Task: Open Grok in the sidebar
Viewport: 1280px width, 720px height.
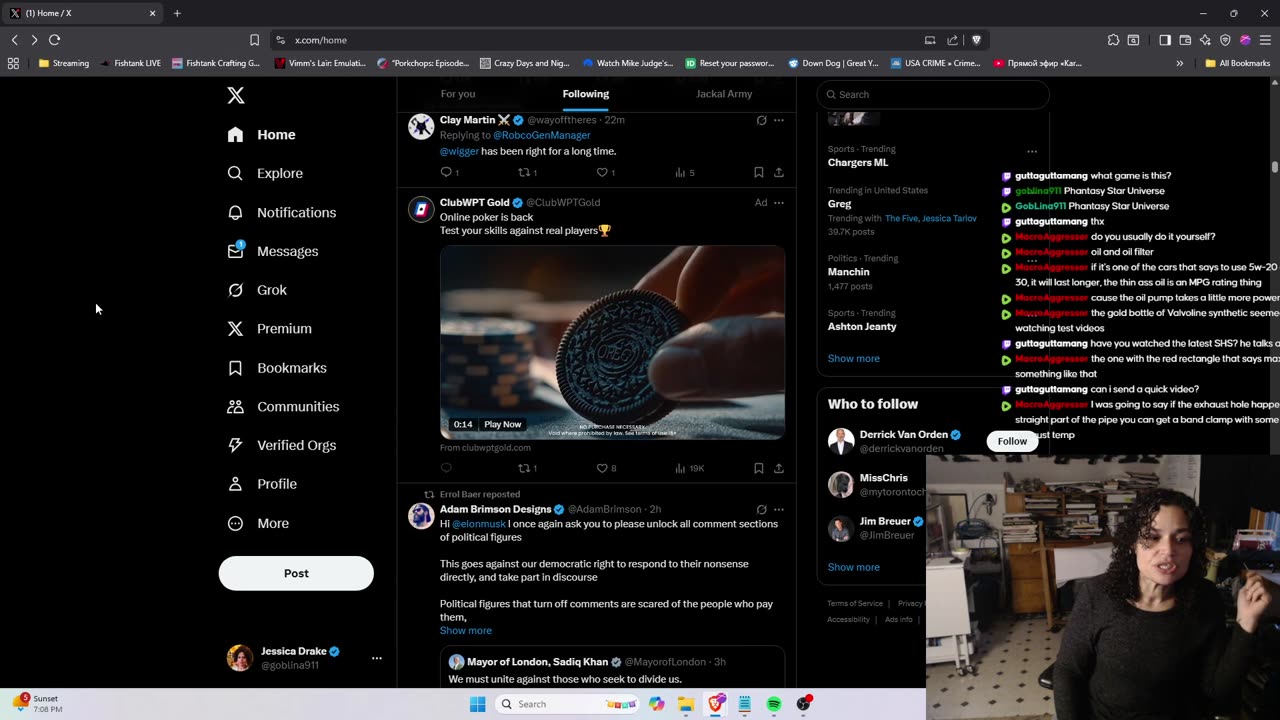Action: pyautogui.click(x=257, y=290)
